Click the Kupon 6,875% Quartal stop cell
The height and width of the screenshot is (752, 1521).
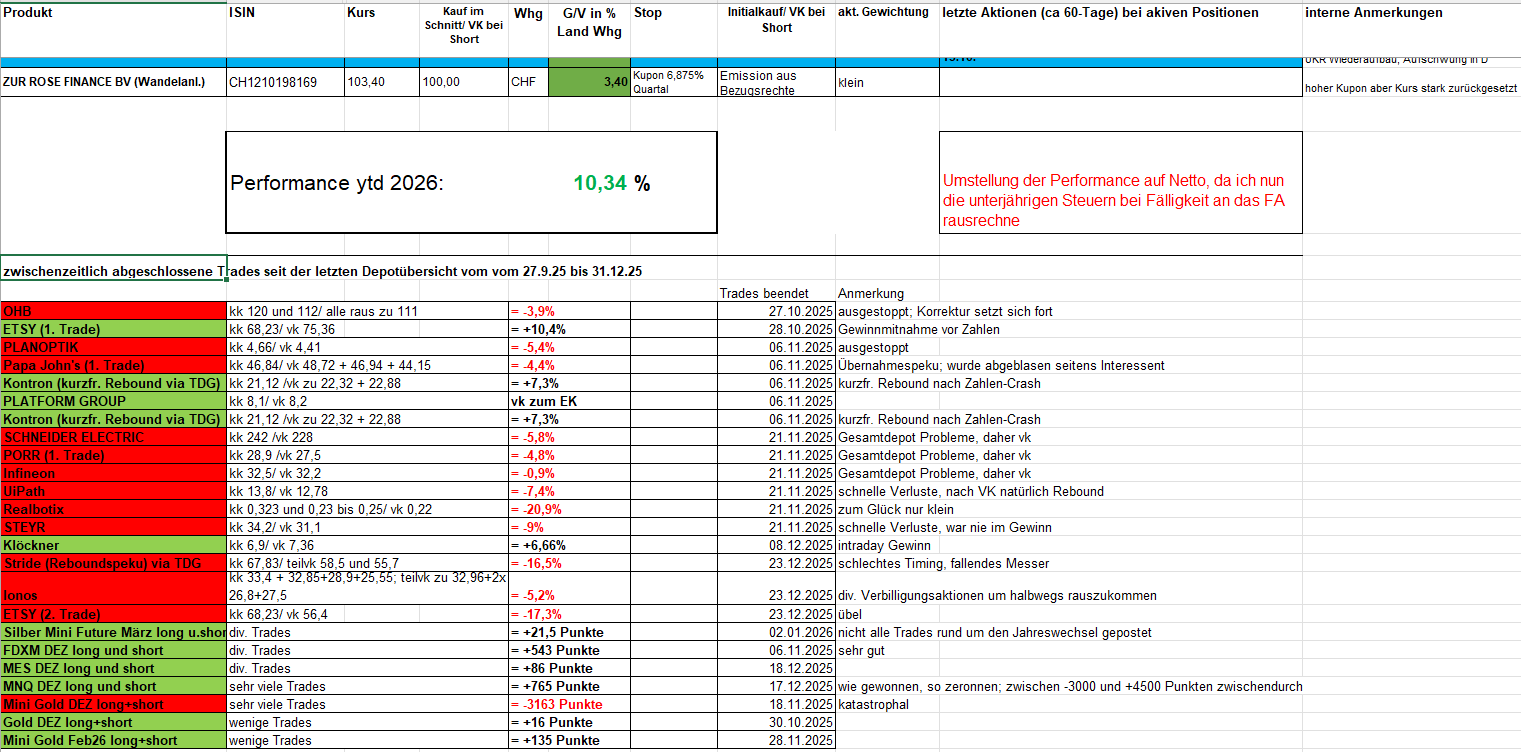[673, 82]
